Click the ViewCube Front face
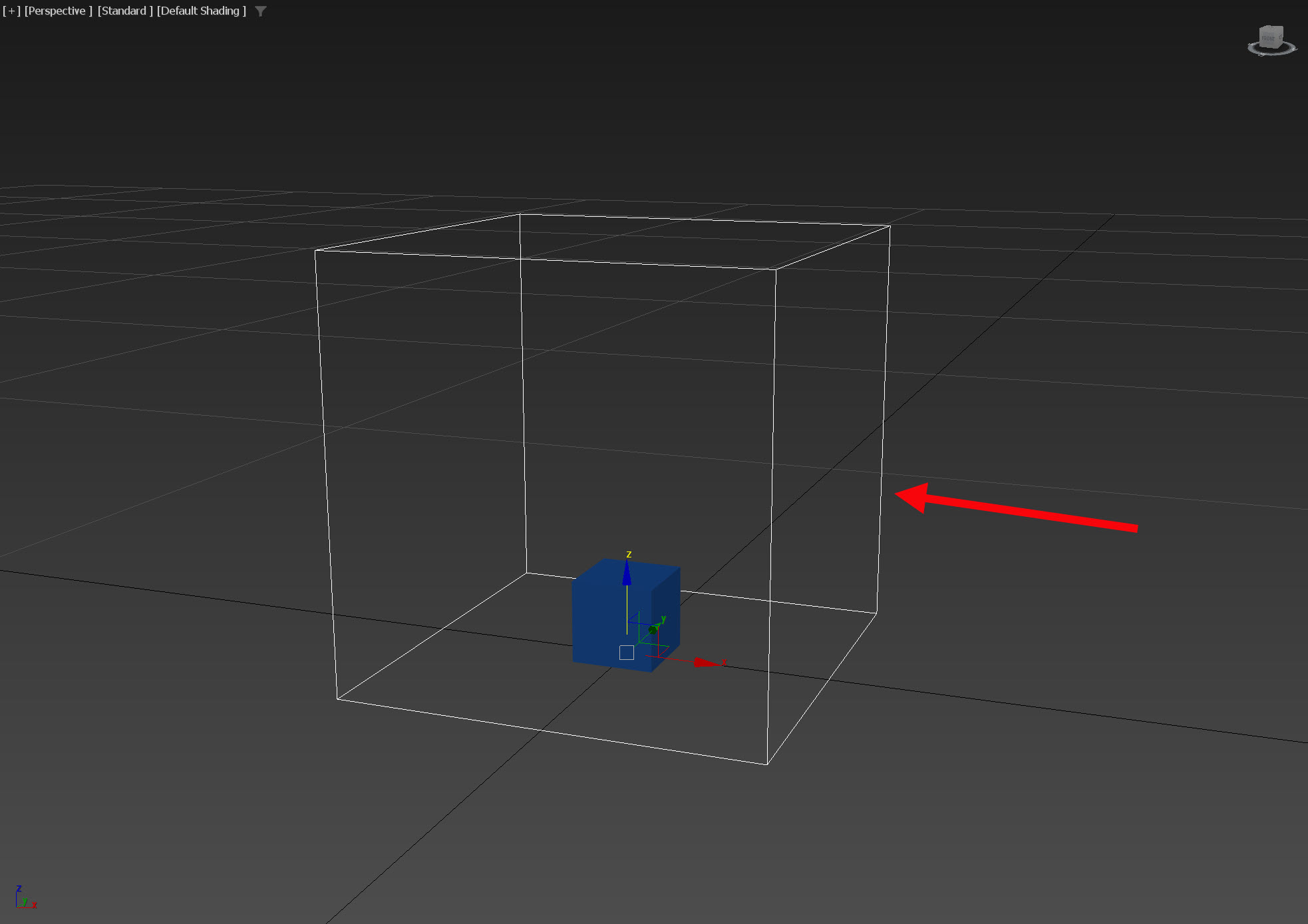1308x924 pixels. pos(1268,39)
